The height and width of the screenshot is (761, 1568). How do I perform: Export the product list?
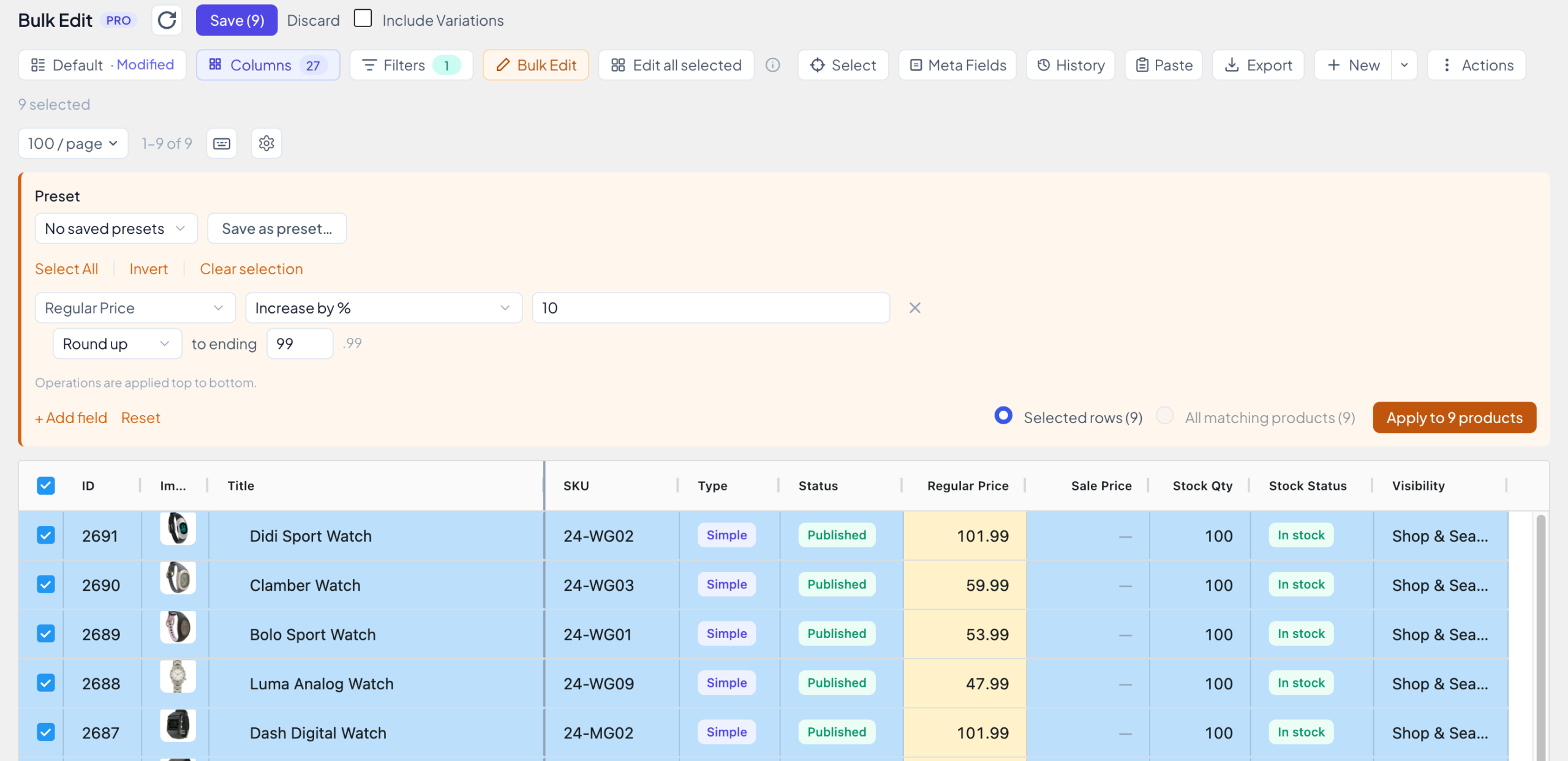click(x=1258, y=65)
